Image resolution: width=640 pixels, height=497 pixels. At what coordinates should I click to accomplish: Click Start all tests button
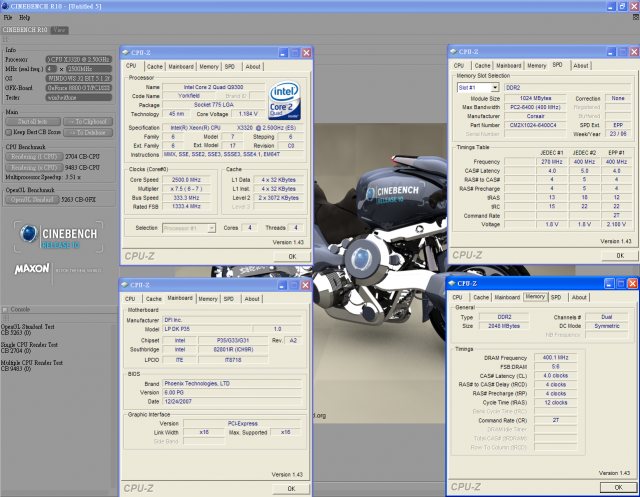pyautogui.click(x=33, y=122)
